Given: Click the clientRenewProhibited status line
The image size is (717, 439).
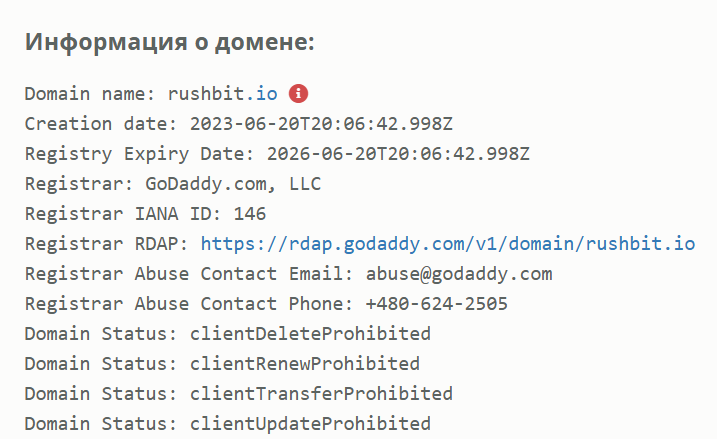Looking at the screenshot, I should tap(222, 363).
